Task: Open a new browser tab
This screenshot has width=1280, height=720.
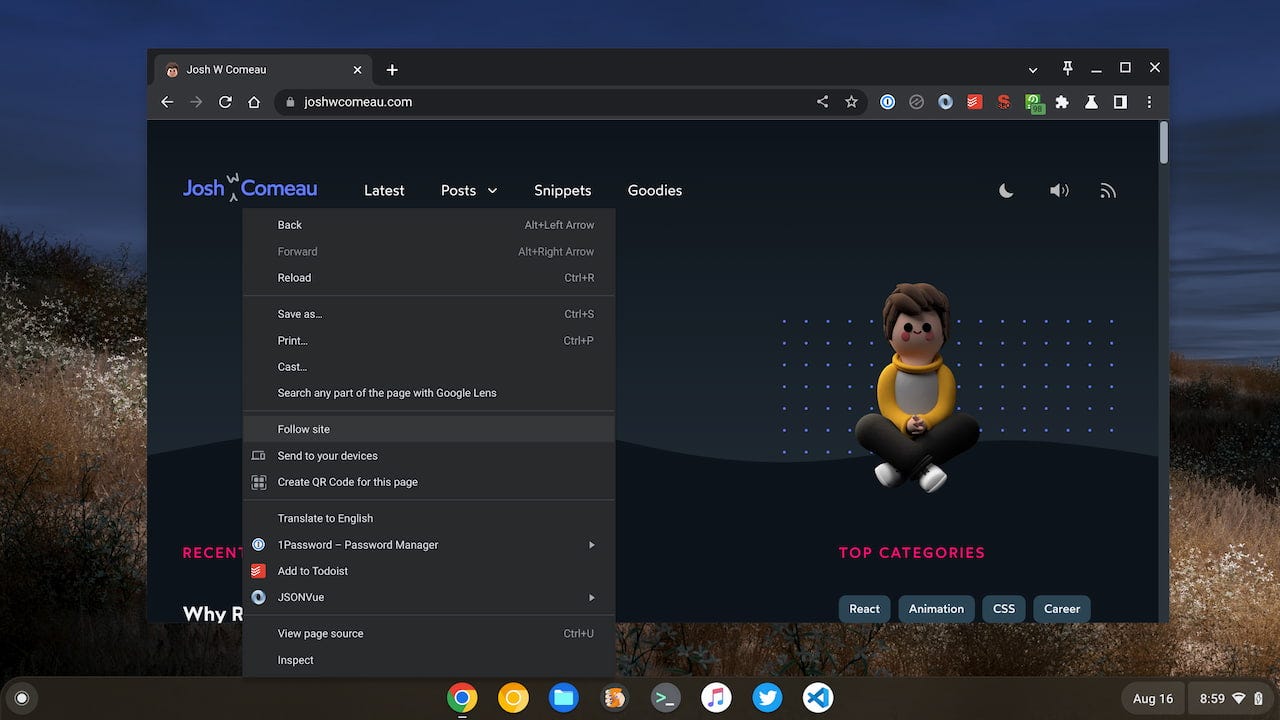Action: [x=392, y=70]
